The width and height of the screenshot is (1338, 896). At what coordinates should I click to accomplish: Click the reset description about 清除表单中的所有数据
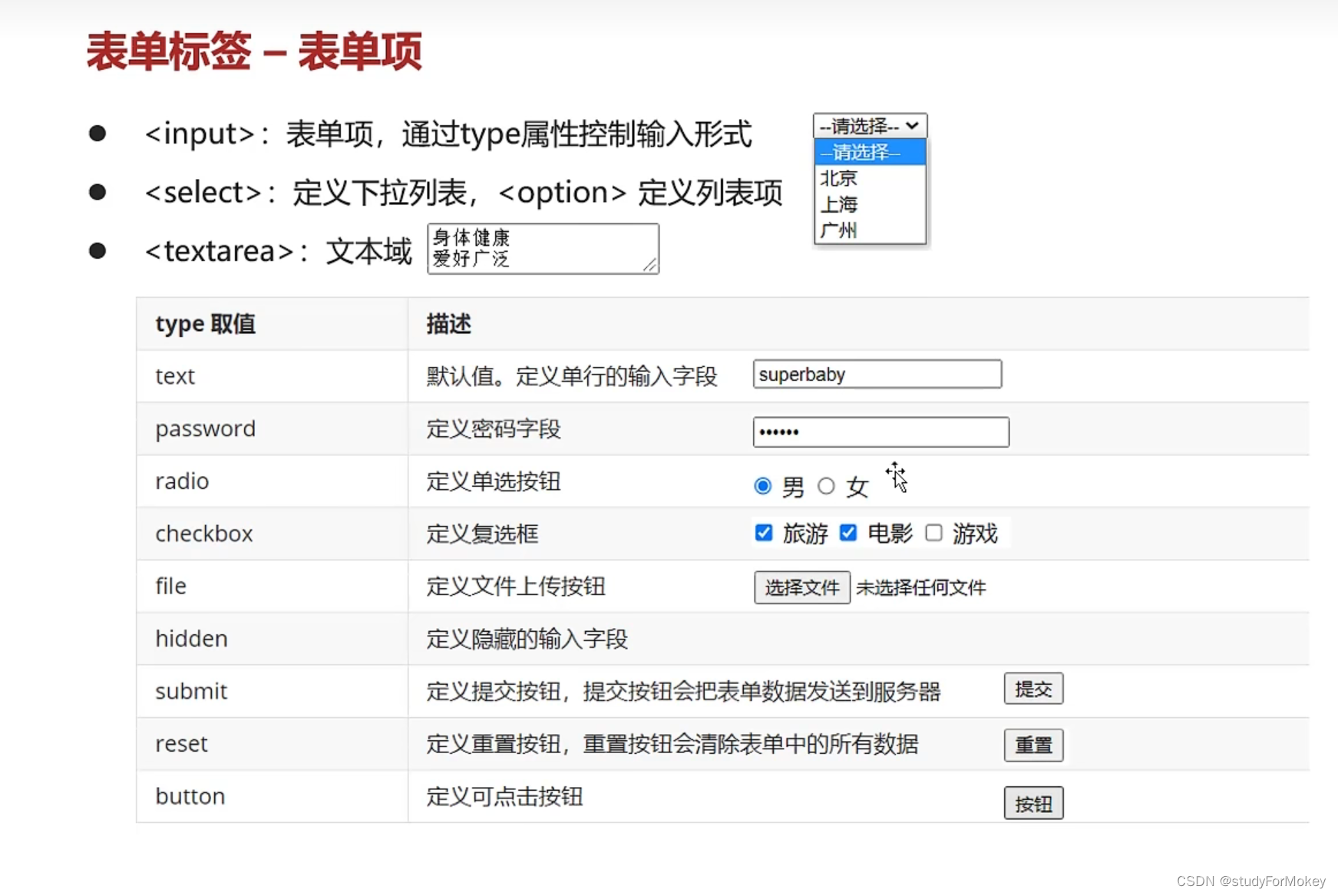click(672, 744)
